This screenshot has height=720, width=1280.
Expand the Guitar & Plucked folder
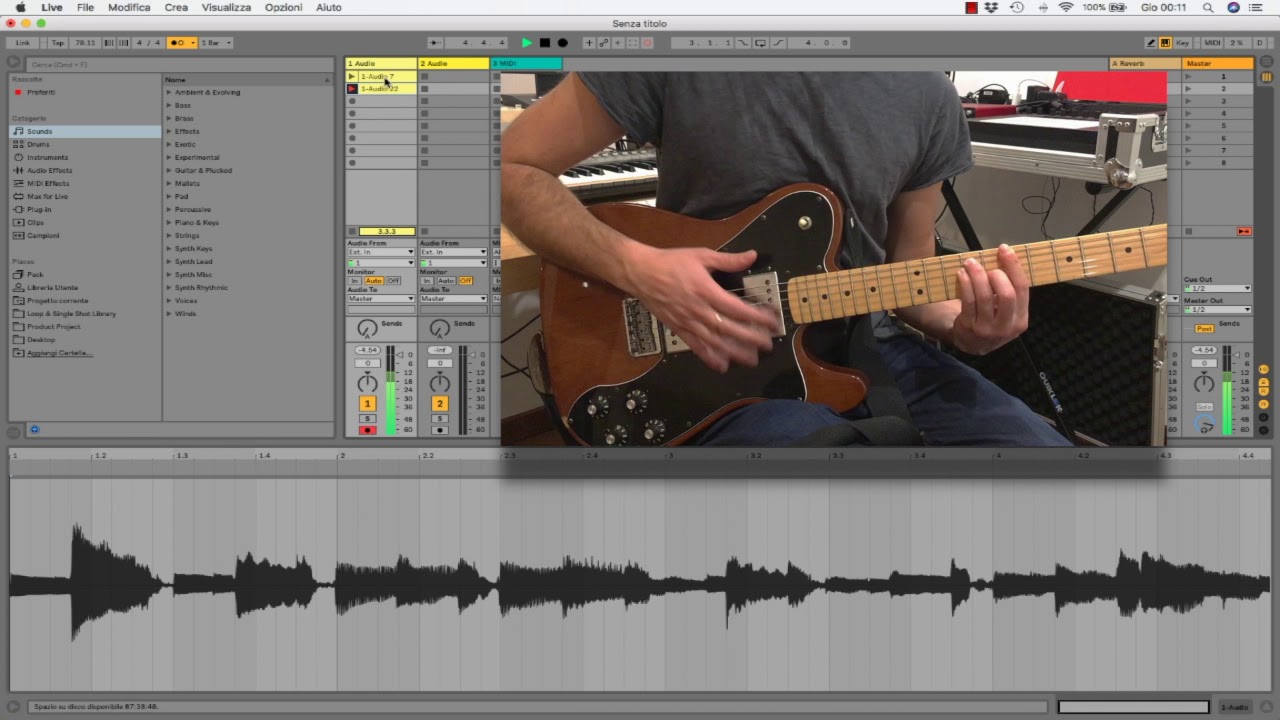tap(169, 170)
